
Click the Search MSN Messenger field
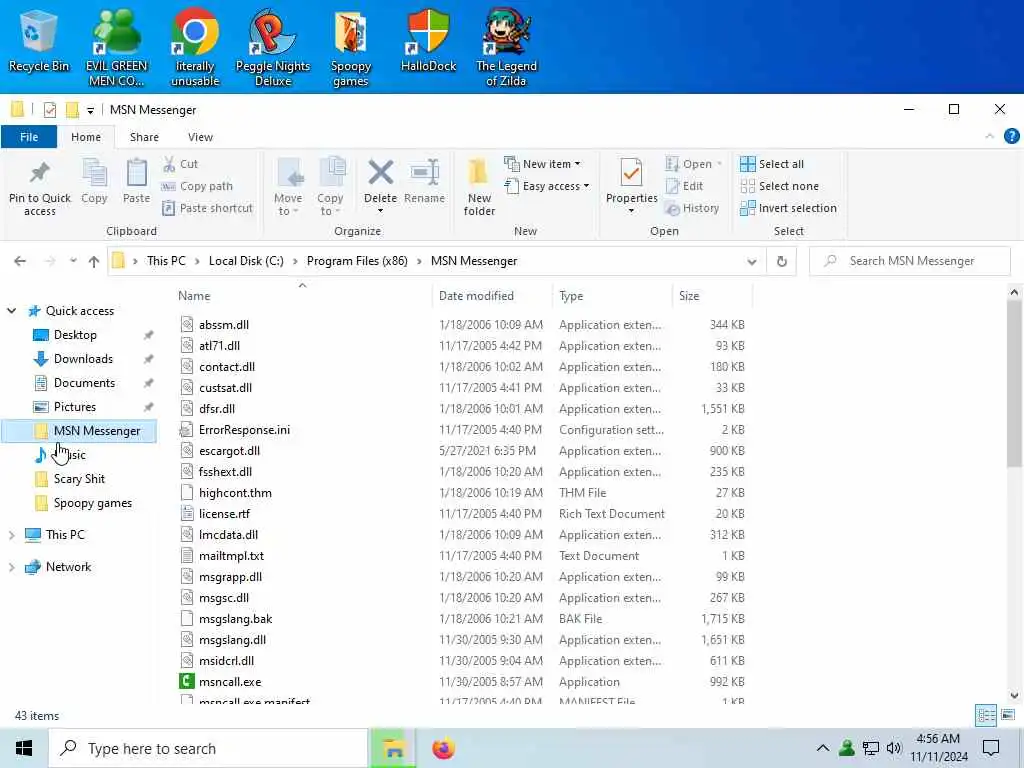click(910, 261)
